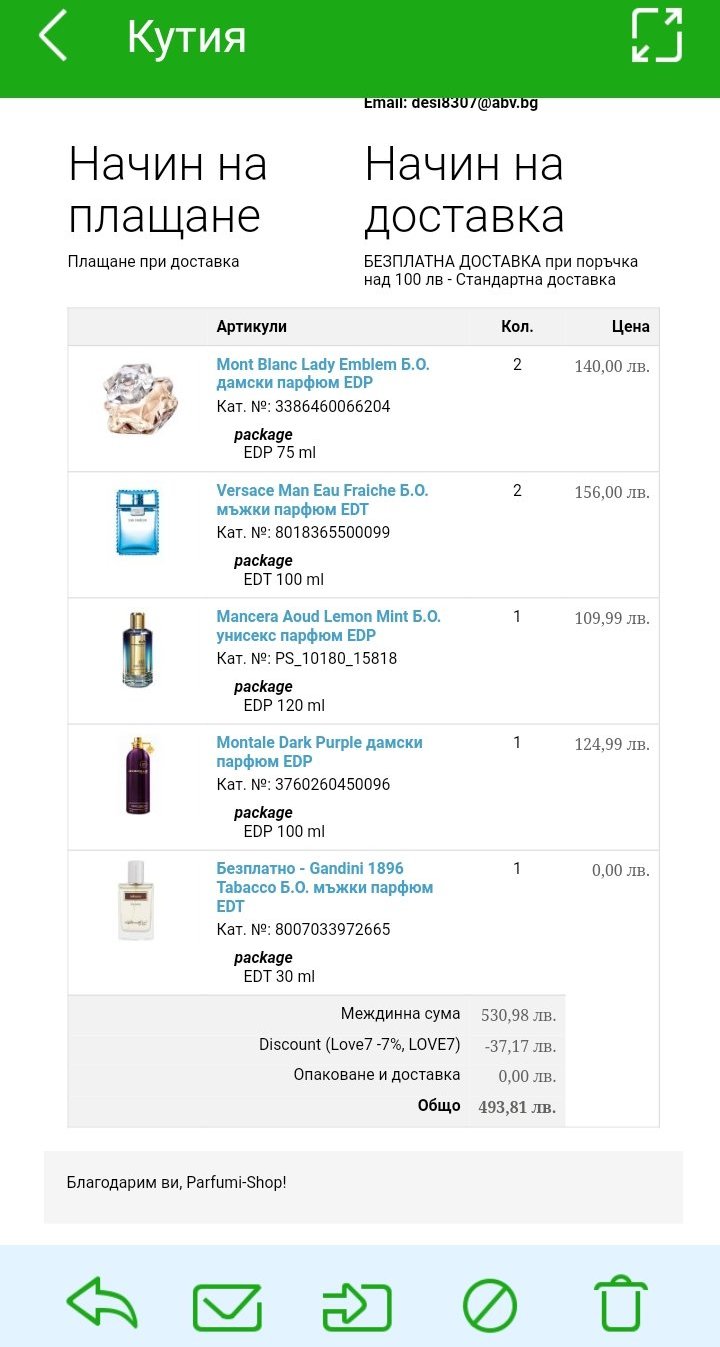Tap the block spam circle icon
720x1347 pixels.
point(490,1306)
